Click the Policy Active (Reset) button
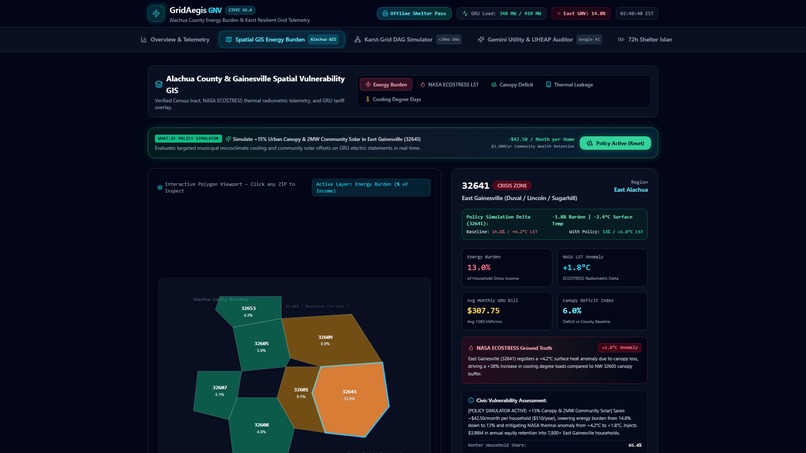This screenshot has height=453, width=806. 615,143
